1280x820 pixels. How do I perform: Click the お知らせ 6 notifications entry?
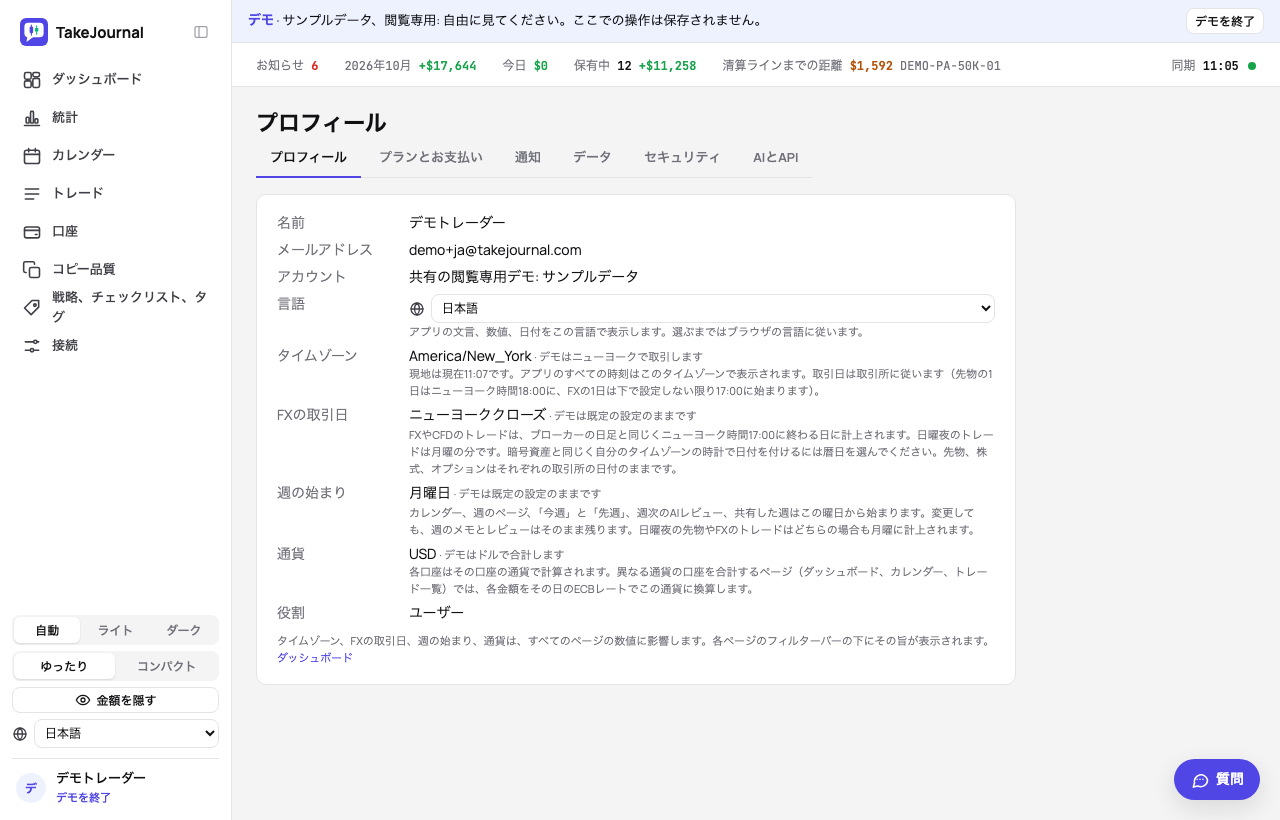(x=287, y=66)
